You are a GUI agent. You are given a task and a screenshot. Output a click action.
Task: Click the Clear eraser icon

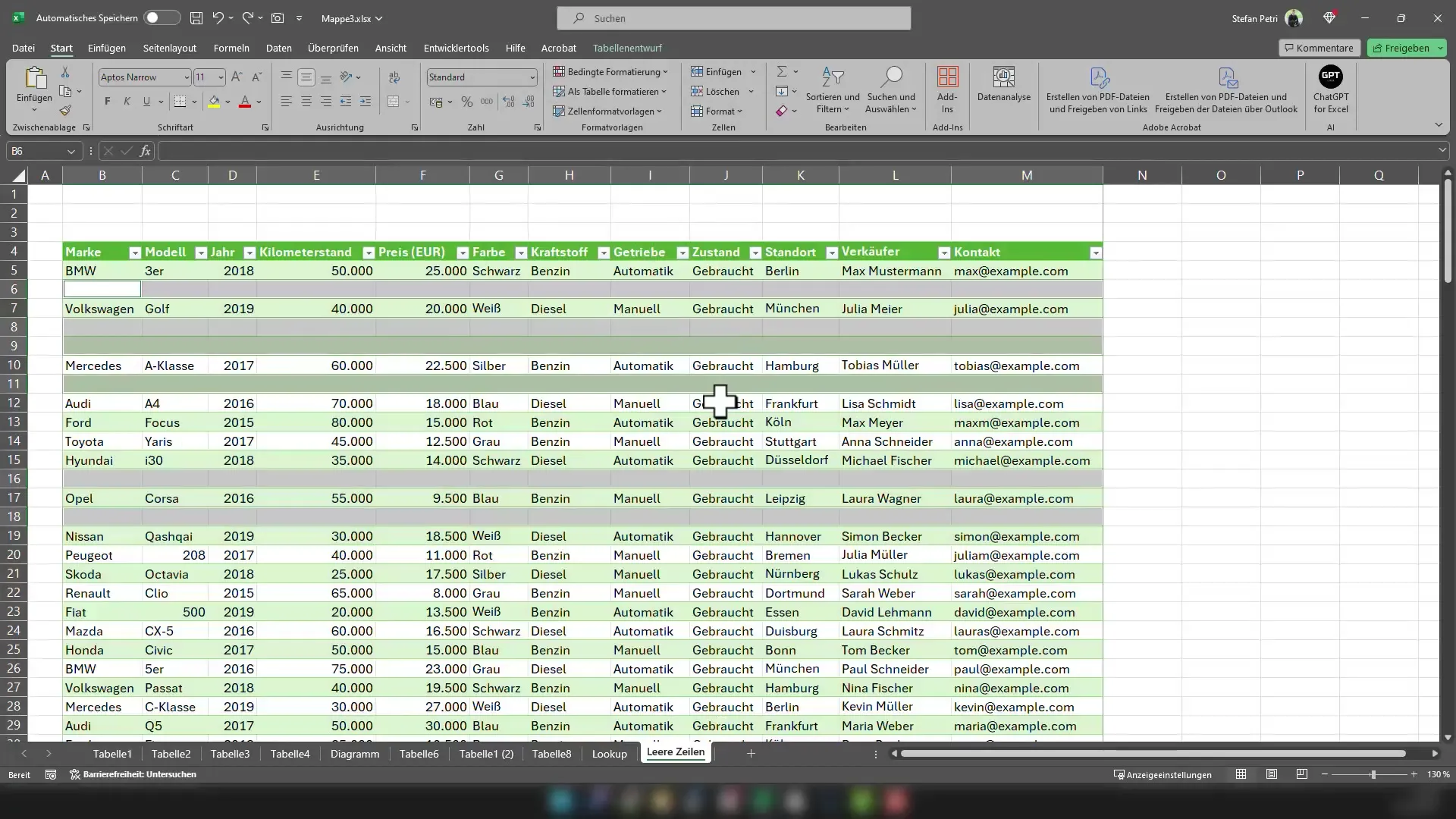782,111
